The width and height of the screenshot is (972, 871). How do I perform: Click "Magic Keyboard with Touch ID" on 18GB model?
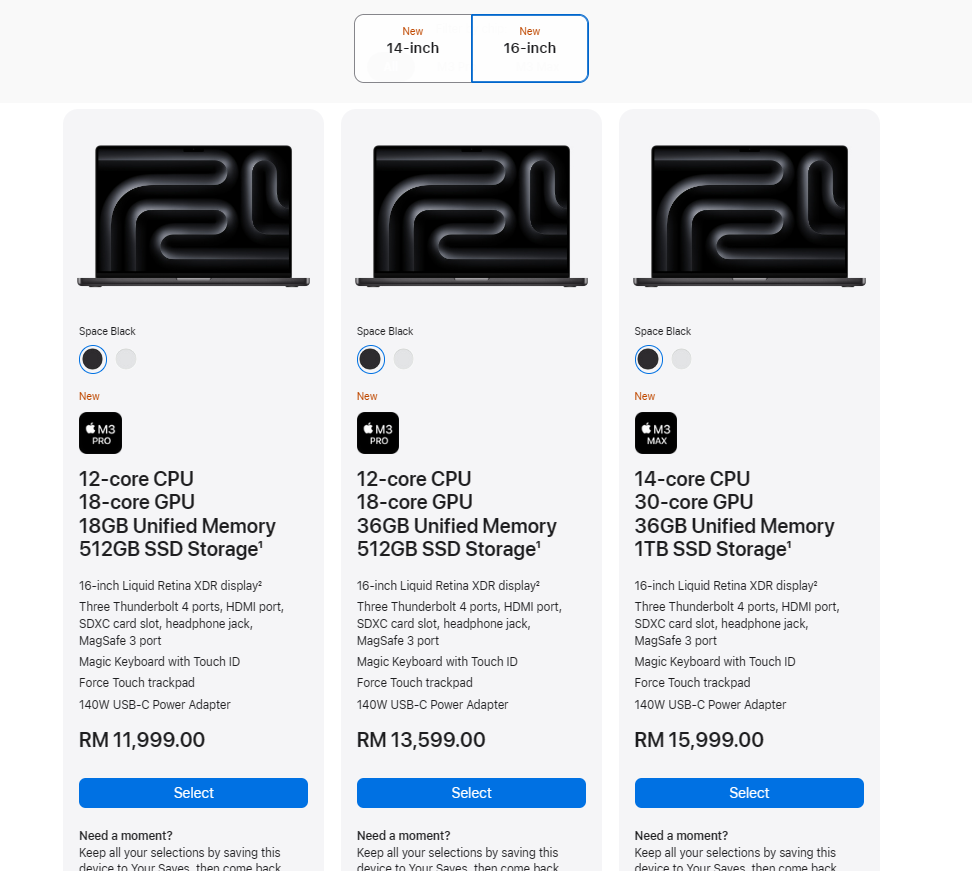tap(159, 662)
